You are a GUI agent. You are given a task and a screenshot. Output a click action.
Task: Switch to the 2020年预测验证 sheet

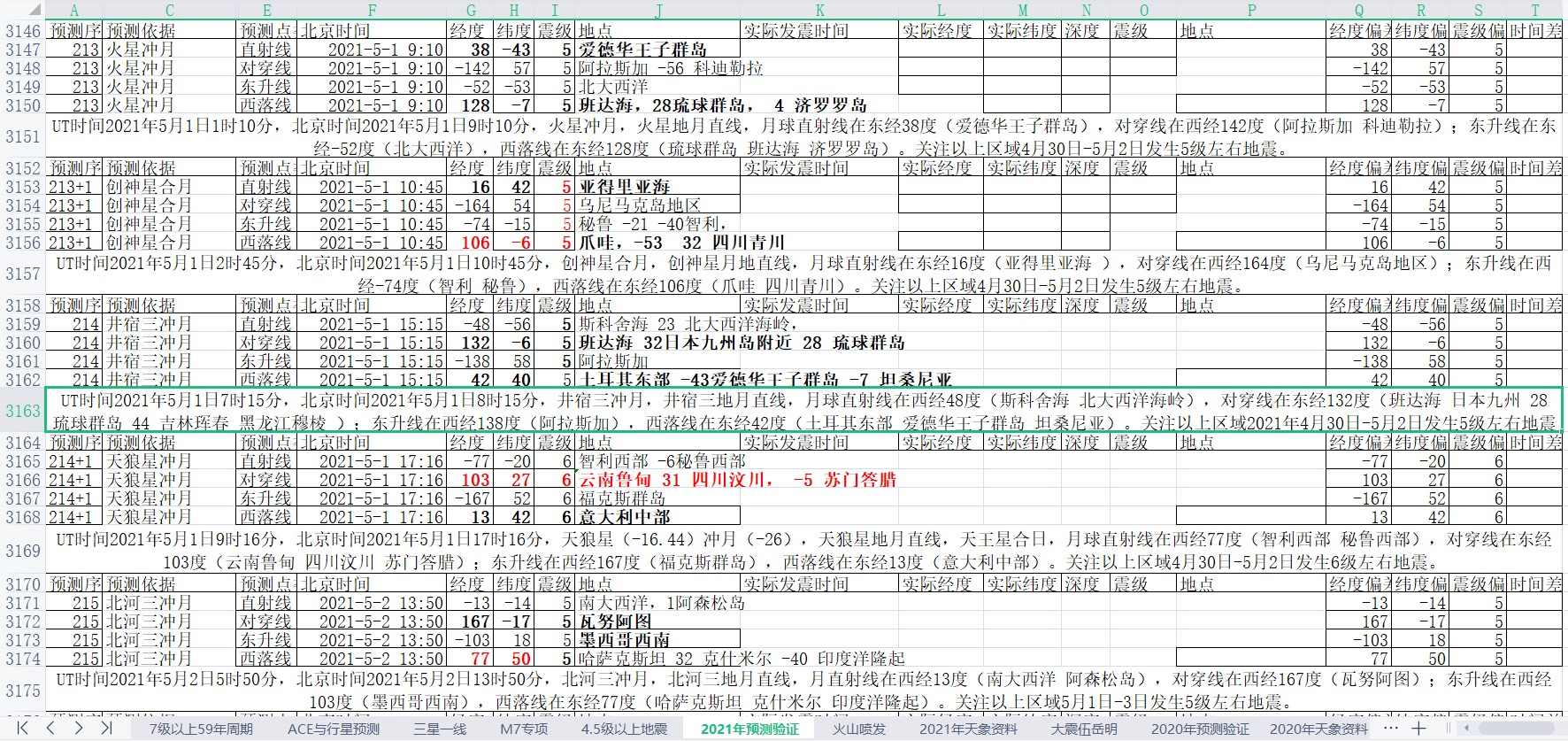(1200, 729)
